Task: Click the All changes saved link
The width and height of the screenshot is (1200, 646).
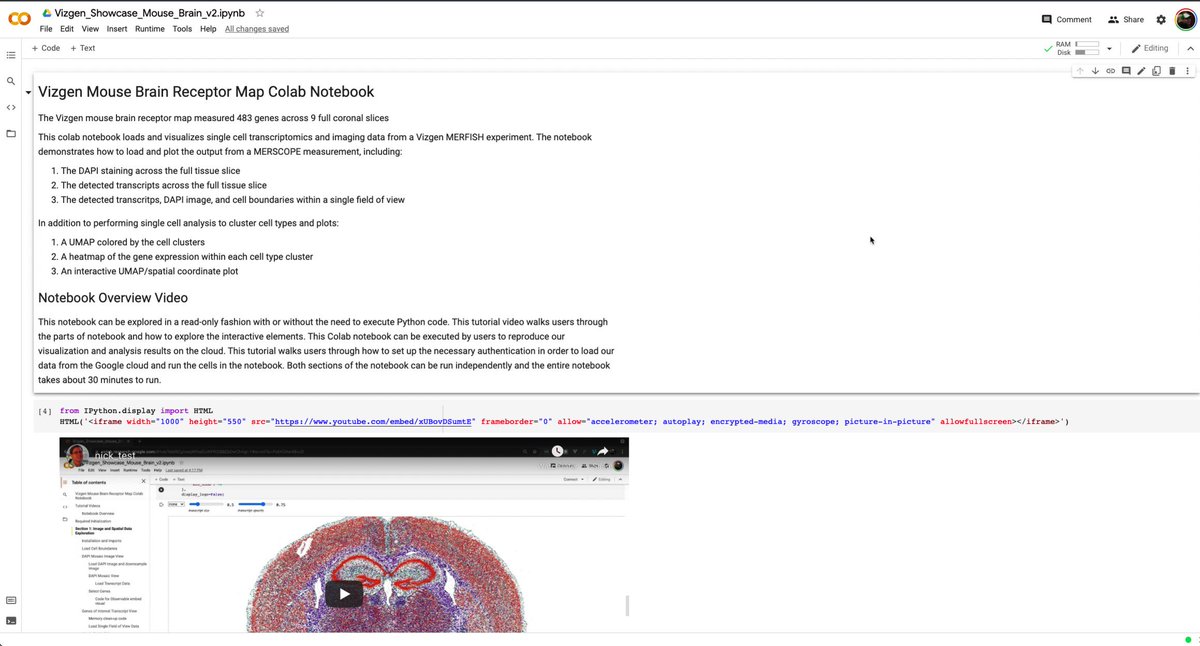Action: 257,29
